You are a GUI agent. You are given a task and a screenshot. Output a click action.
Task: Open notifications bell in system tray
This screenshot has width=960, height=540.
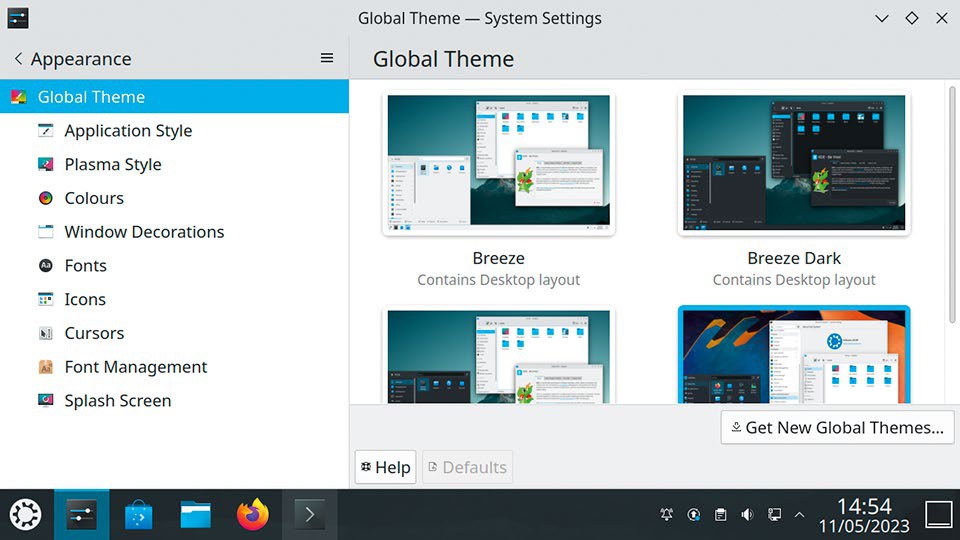click(x=667, y=515)
